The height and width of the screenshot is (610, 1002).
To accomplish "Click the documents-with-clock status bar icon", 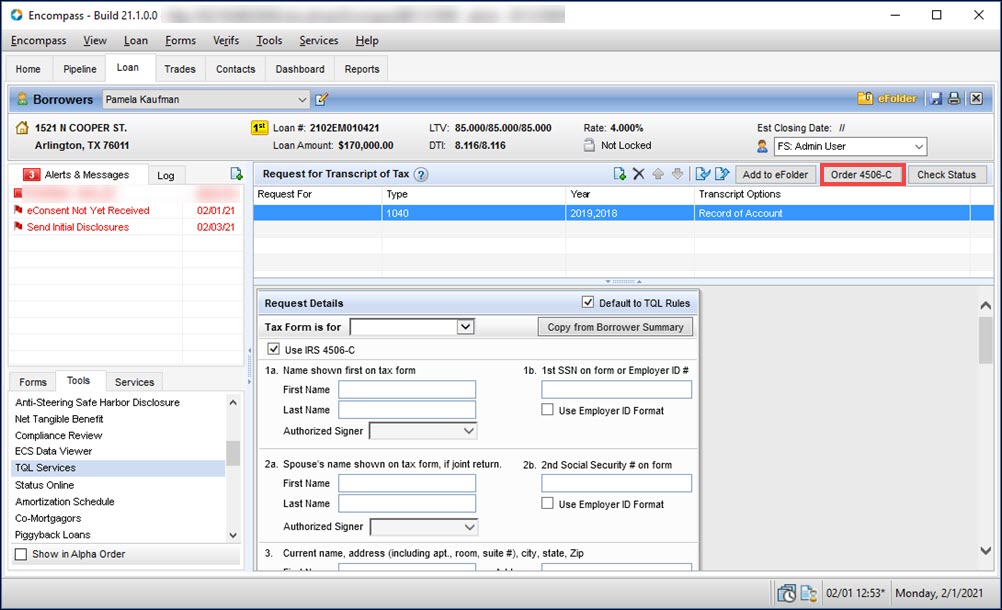I will pyautogui.click(x=787, y=593).
